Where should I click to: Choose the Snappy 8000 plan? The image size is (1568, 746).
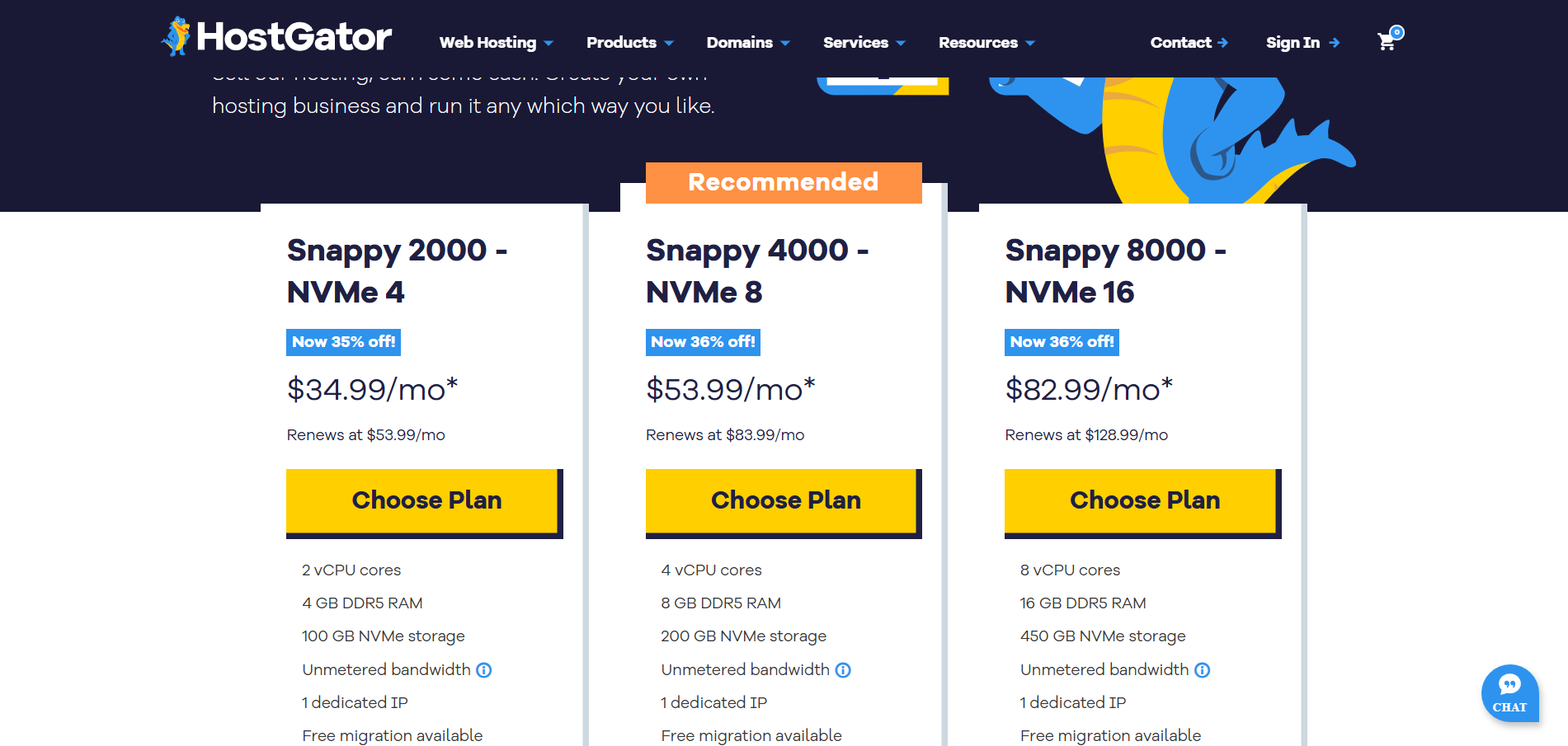[x=1142, y=501]
